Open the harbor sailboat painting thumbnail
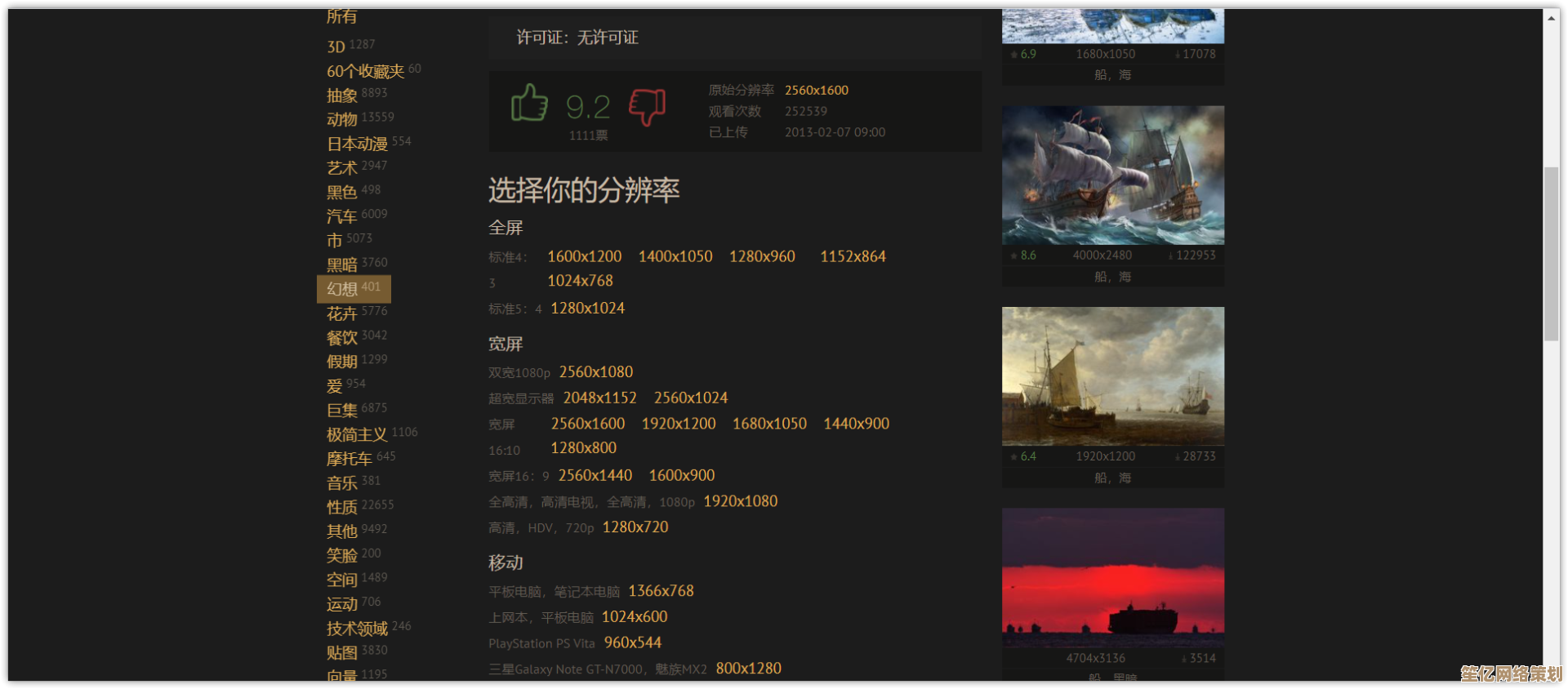 click(1112, 376)
